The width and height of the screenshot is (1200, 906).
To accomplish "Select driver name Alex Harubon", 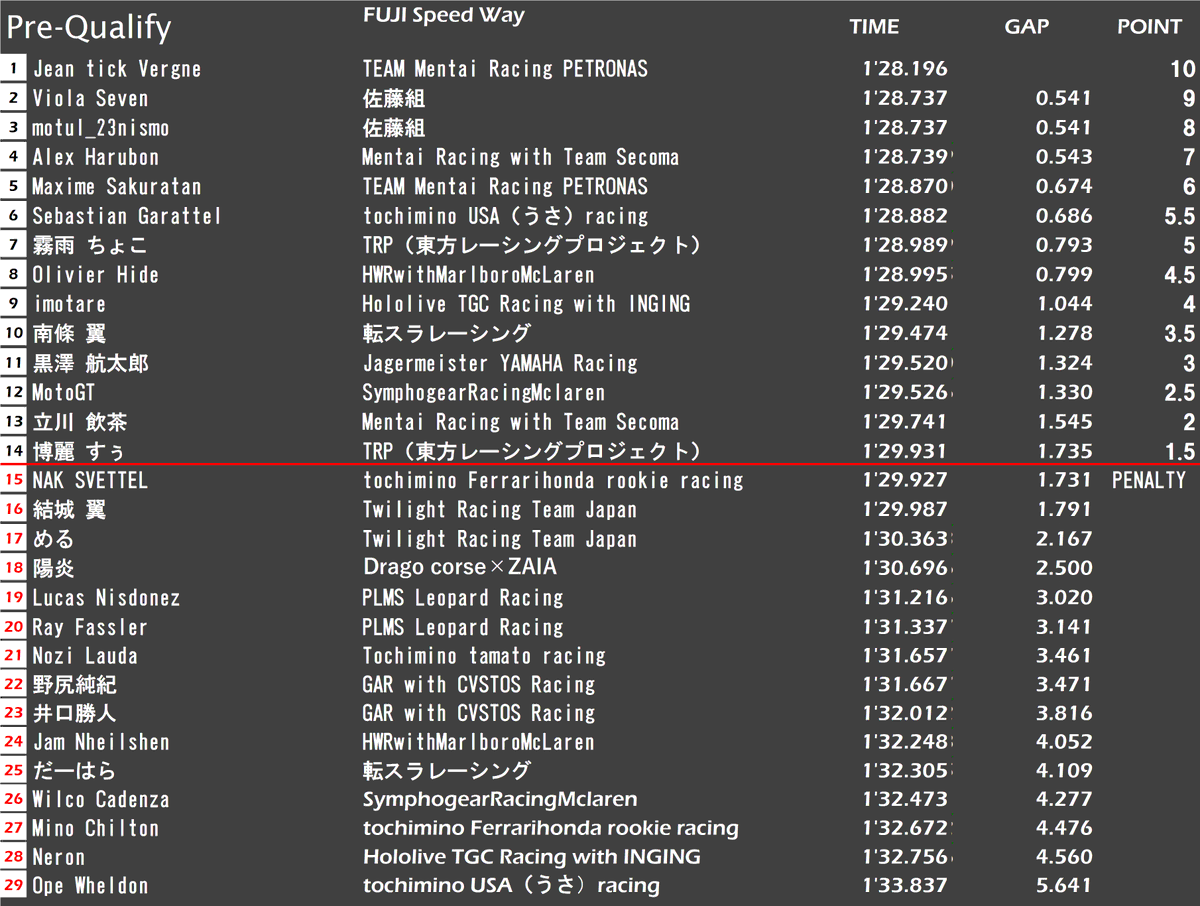I will (95, 157).
